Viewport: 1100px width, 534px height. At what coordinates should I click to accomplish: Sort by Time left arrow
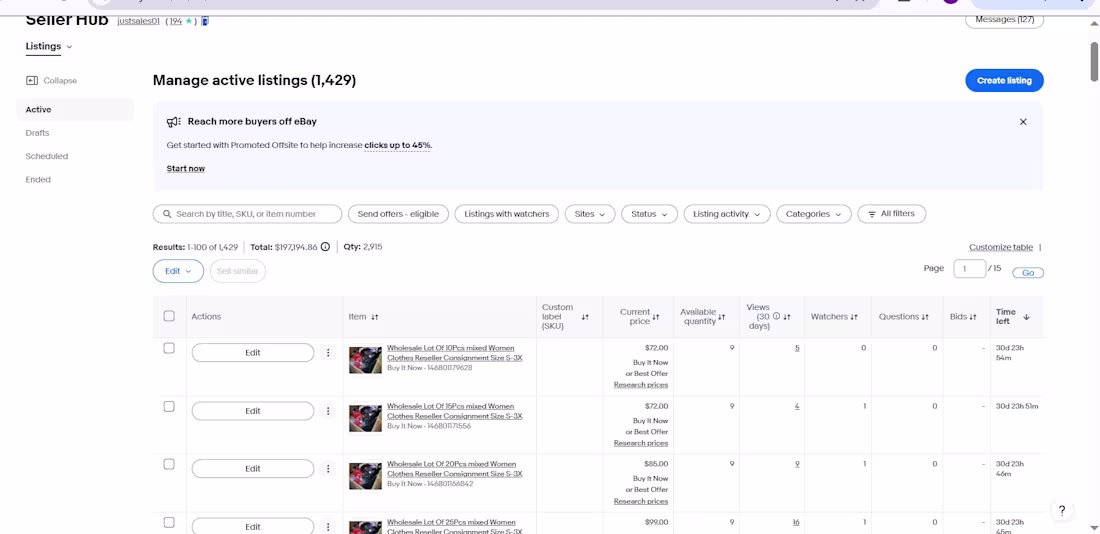click(1026, 317)
